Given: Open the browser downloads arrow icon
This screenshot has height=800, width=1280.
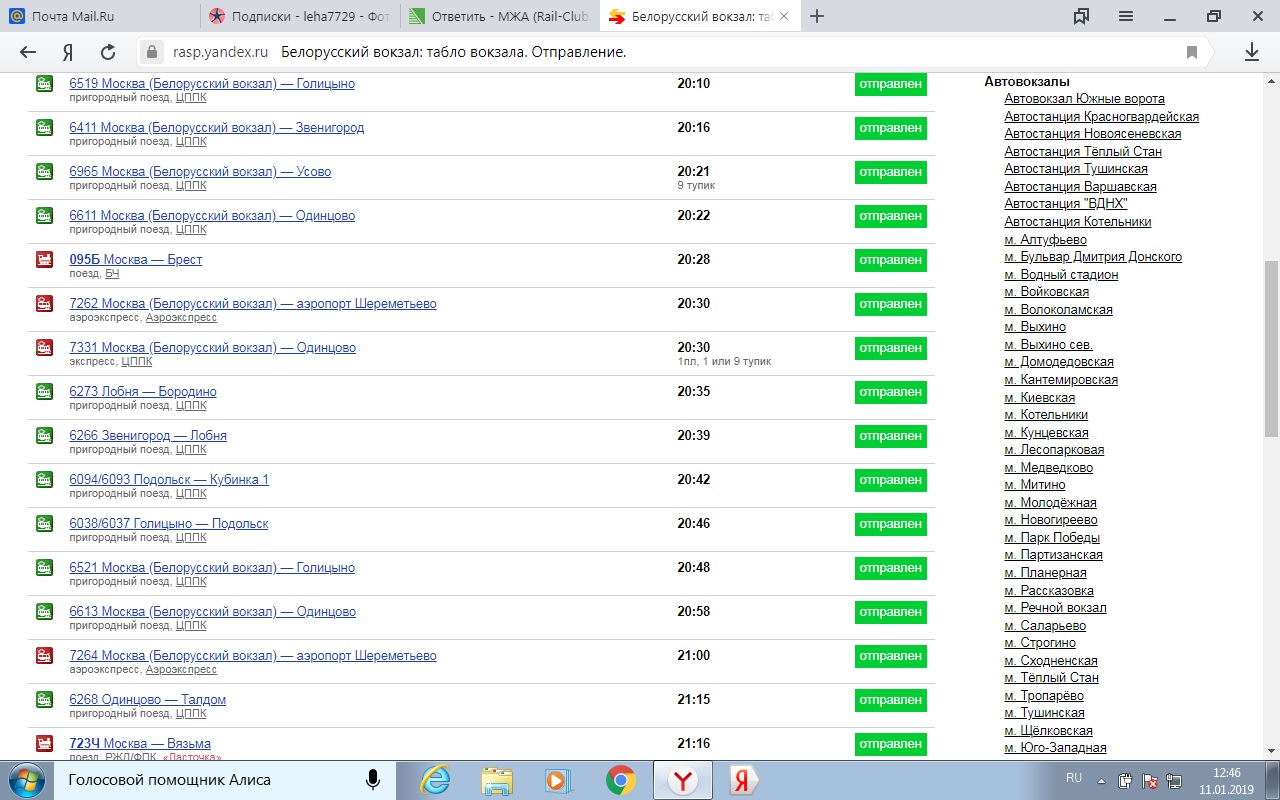Looking at the screenshot, I should point(1251,52).
